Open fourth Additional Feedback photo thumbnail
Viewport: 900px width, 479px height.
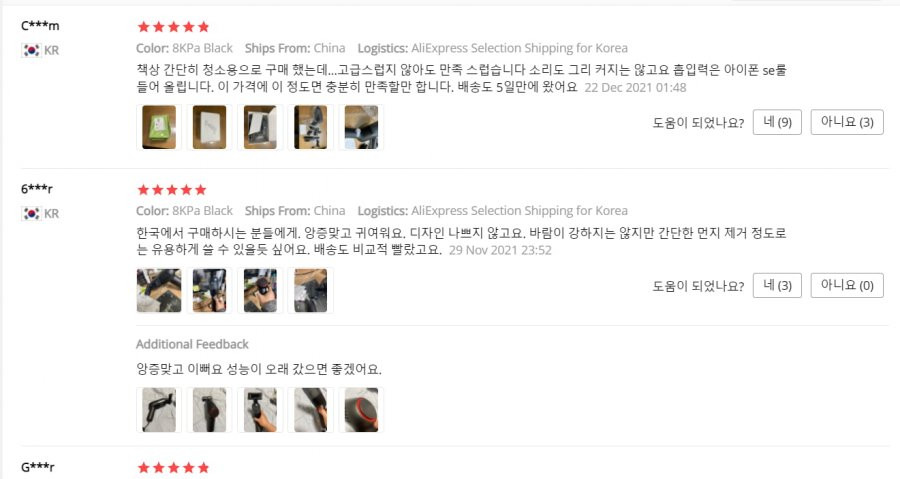coord(311,410)
